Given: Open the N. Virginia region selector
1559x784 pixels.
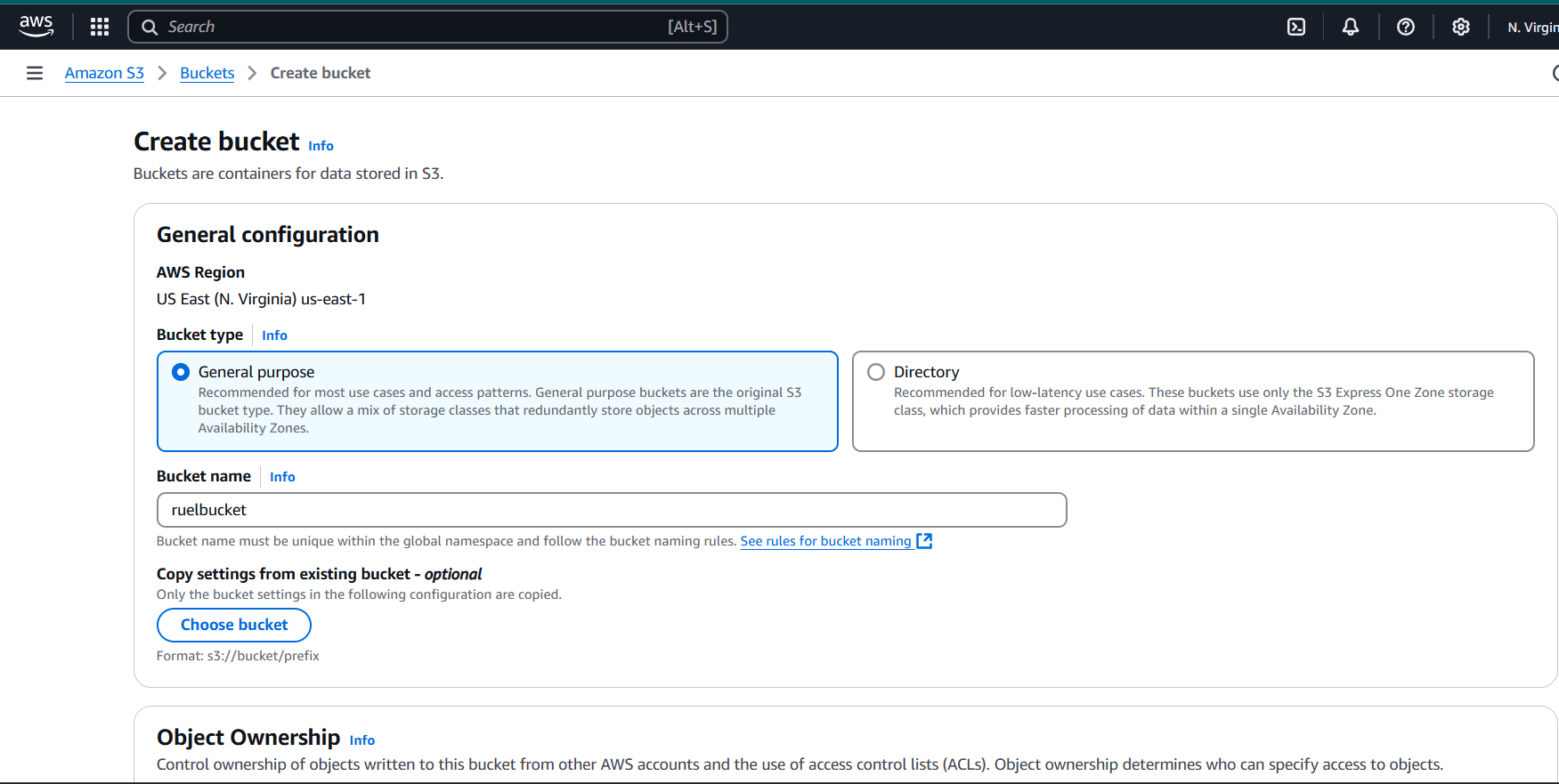Looking at the screenshot, I should tap(1532, 28).
